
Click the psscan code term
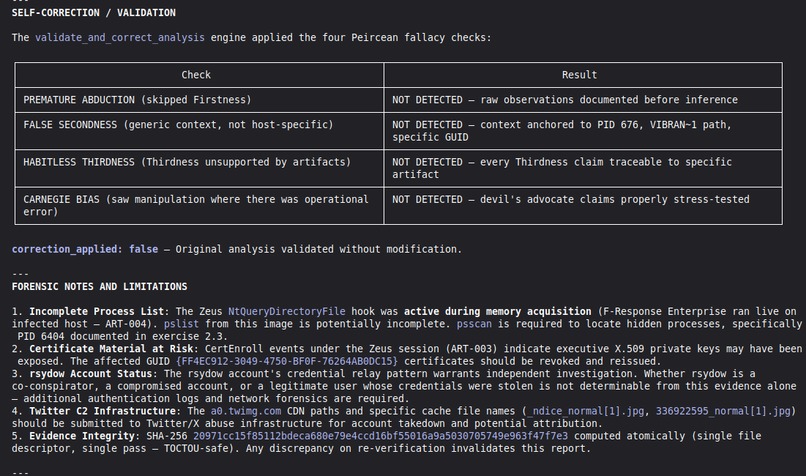474,323
